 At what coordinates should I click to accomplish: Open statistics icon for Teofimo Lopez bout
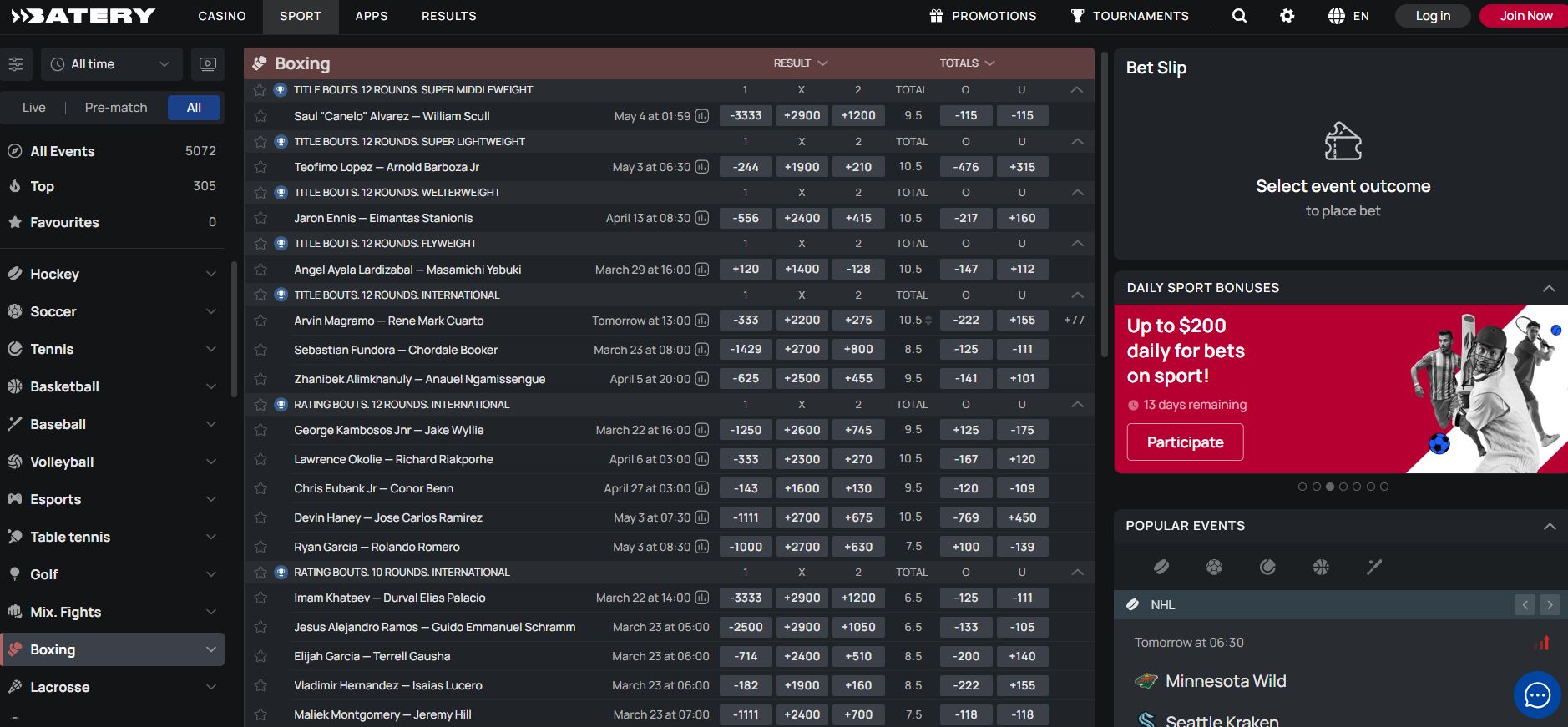click(x=702, y=167)
